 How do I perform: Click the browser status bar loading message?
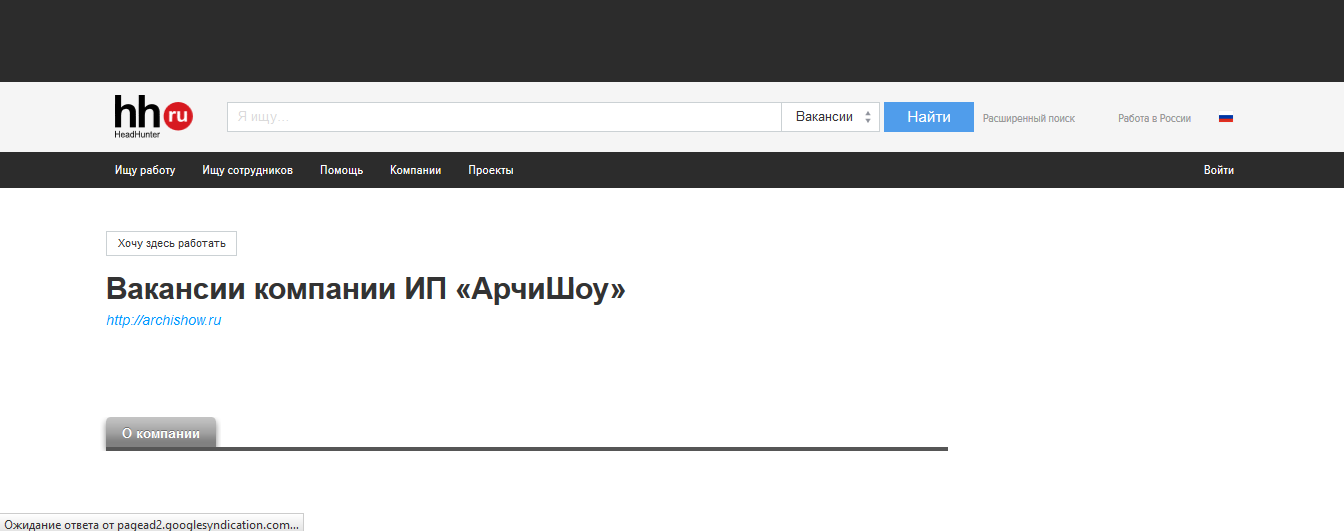pyautogui.click(x=151, y=523)
